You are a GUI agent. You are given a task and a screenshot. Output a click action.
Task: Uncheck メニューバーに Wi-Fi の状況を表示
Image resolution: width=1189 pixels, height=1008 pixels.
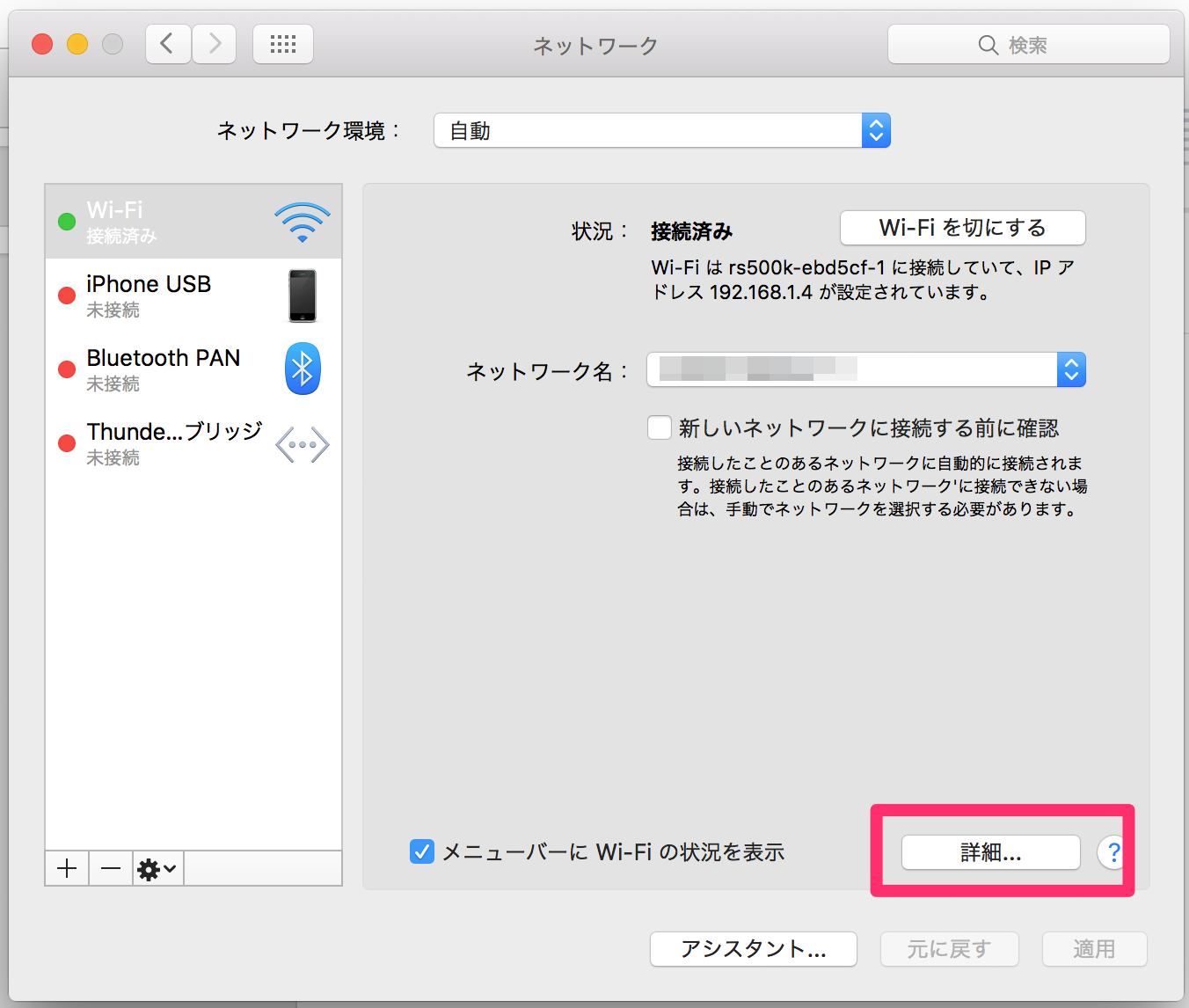click(x=422, y=851)
